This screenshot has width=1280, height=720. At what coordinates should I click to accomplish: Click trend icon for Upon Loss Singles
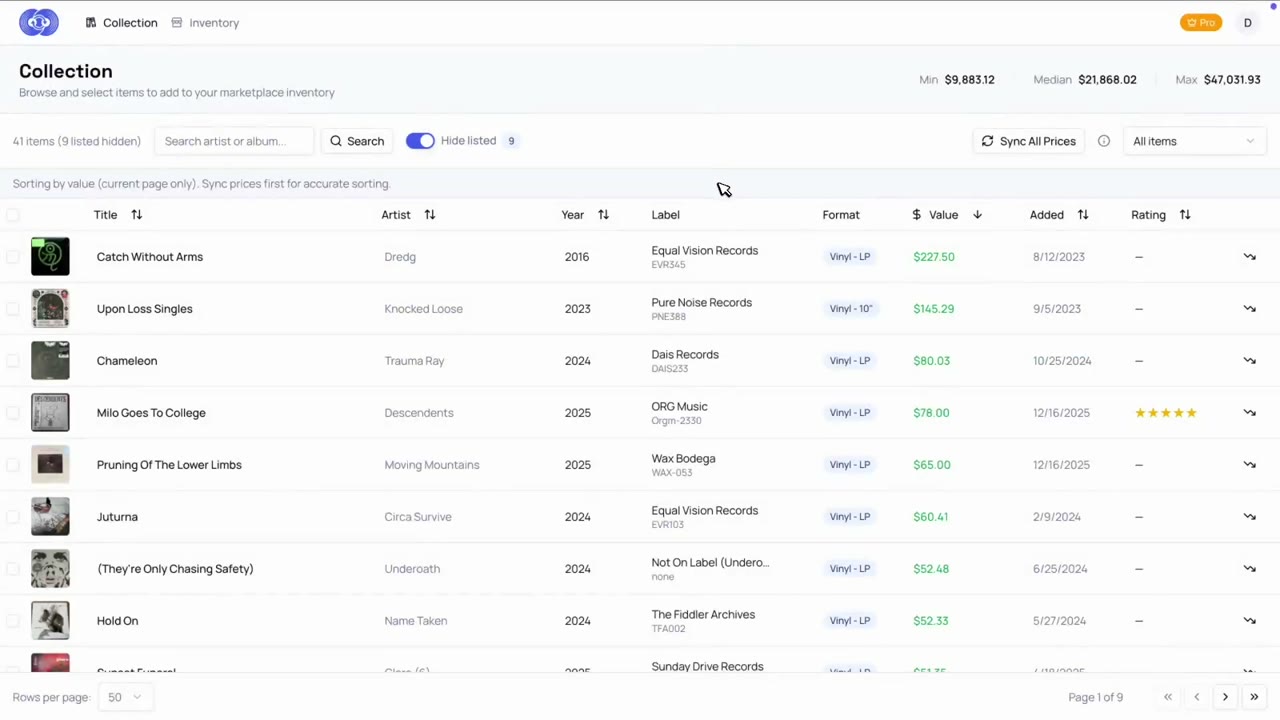[1250, 309]
